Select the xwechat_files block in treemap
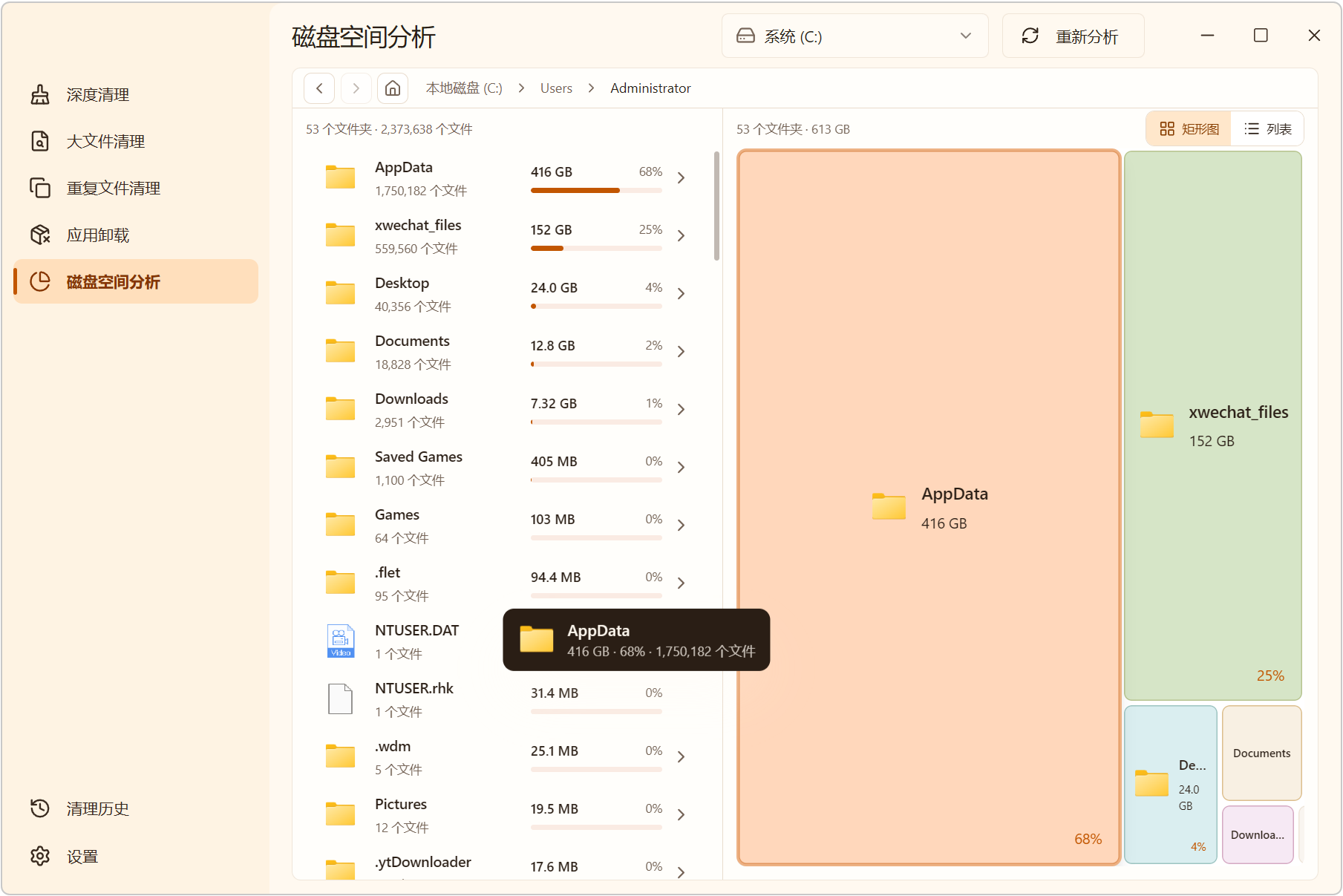This screenshot has height=896, width=1343. pos(1213,425)
